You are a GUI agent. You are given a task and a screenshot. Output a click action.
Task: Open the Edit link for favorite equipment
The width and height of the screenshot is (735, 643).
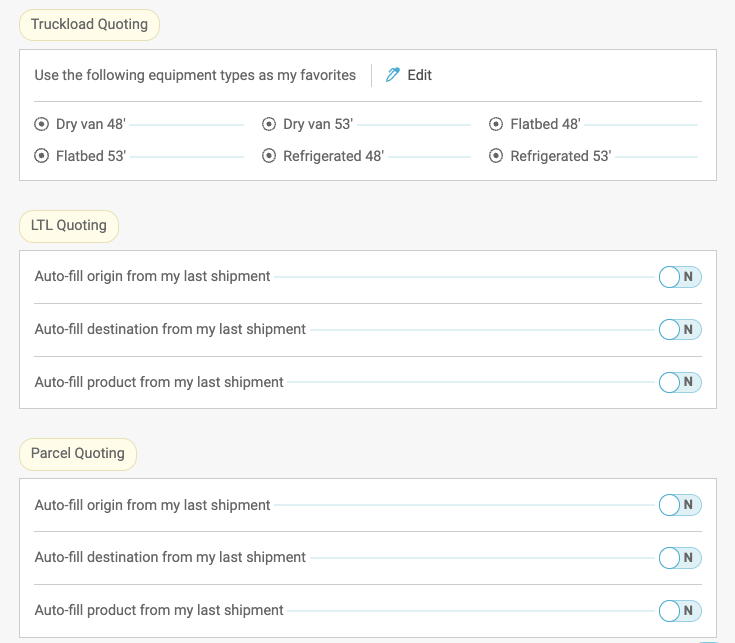coord(419,75)
